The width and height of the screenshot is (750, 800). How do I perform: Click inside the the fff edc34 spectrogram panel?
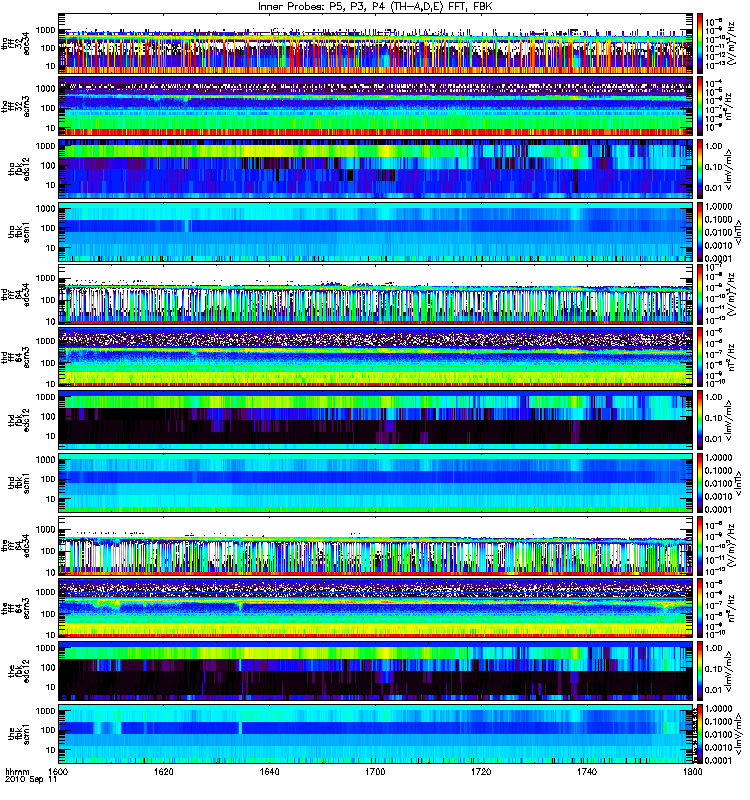pos(375,545)
